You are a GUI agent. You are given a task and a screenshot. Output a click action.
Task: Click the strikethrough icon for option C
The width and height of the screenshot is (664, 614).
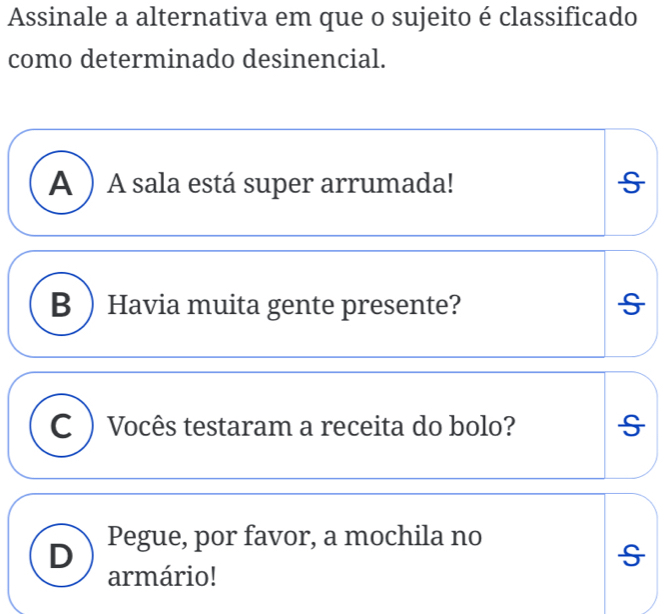point(630,426)
